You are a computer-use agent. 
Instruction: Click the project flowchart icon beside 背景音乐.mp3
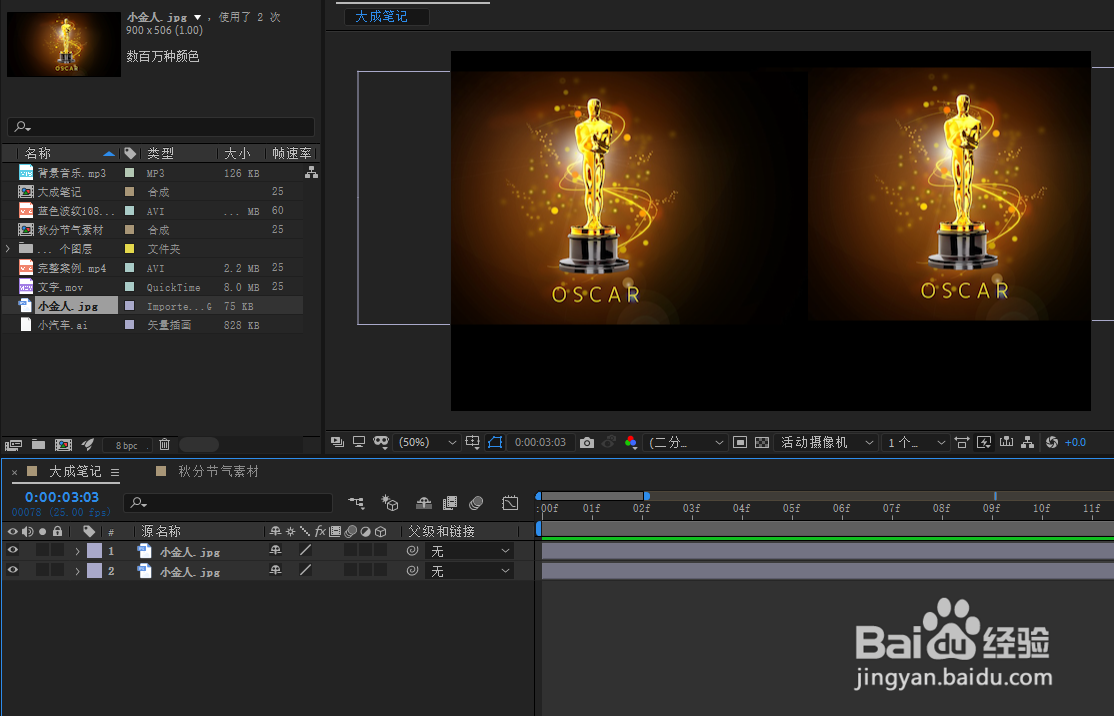(311, 172)
